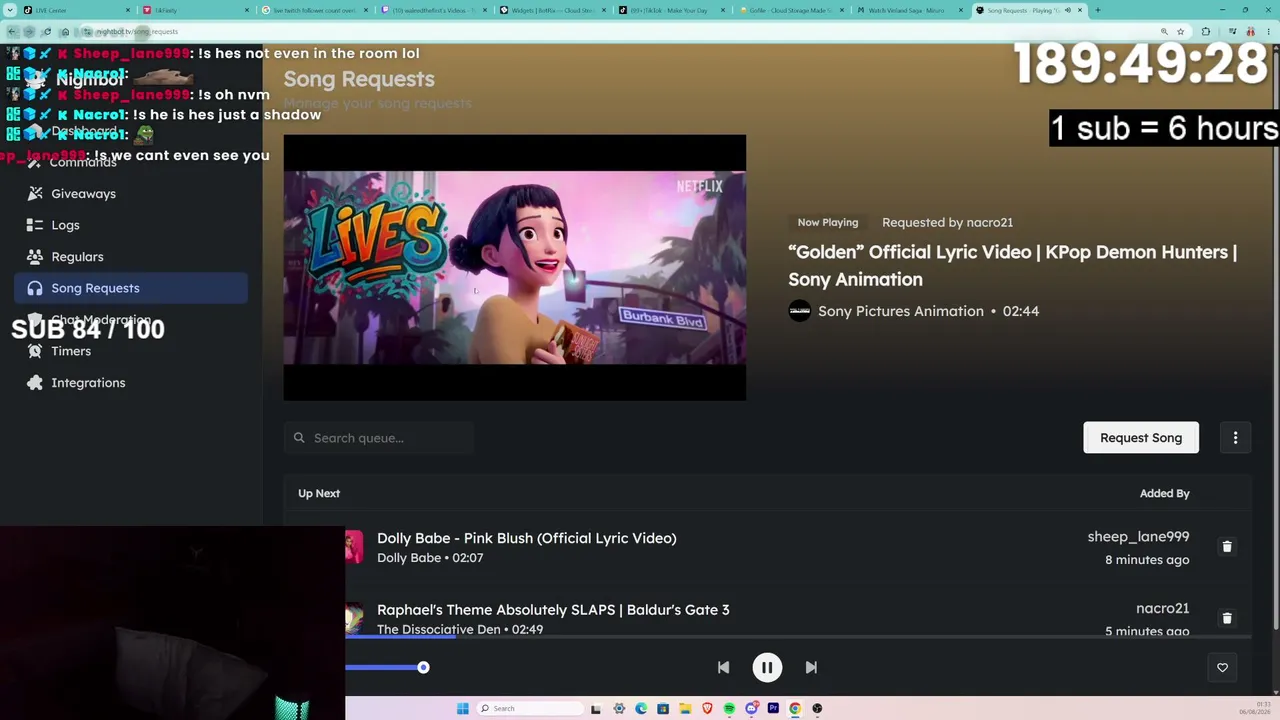Click the "Now Playing" badge
The image size is (1280, 720).
click(828, 222)
